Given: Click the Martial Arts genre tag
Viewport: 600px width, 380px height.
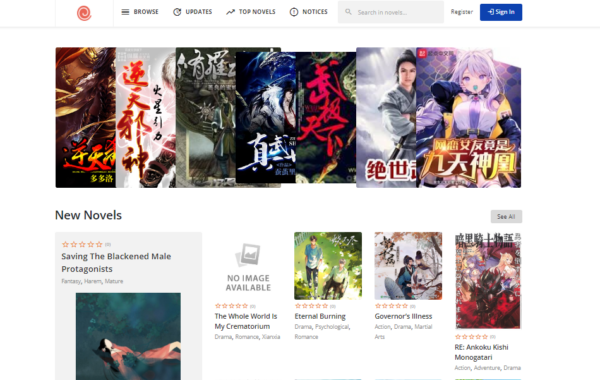Looking at the screenshot, I should pyautogui.click(x=403, y=332).
